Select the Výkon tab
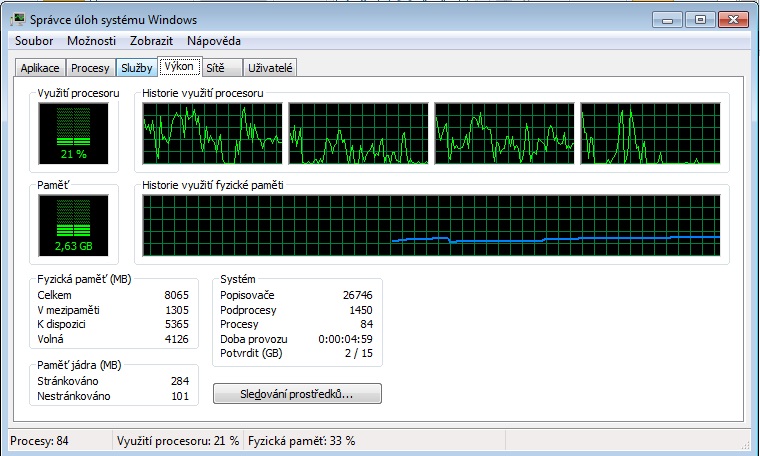This screenshot has height=456, width=760. click(x=179, y=67)
